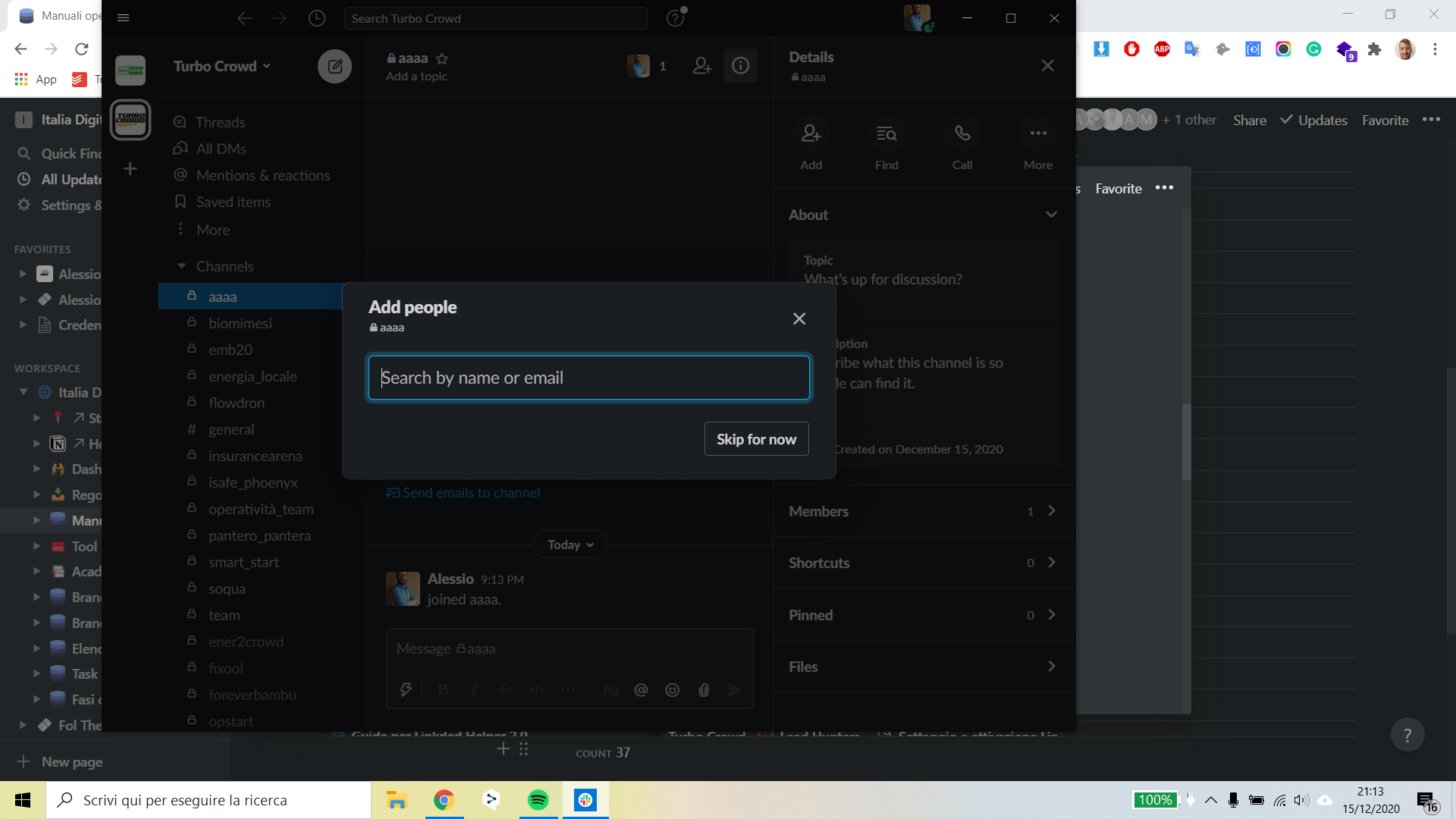Screen dimensions: 1456x819
Task: Expand the Members section
Action: 1051,511
